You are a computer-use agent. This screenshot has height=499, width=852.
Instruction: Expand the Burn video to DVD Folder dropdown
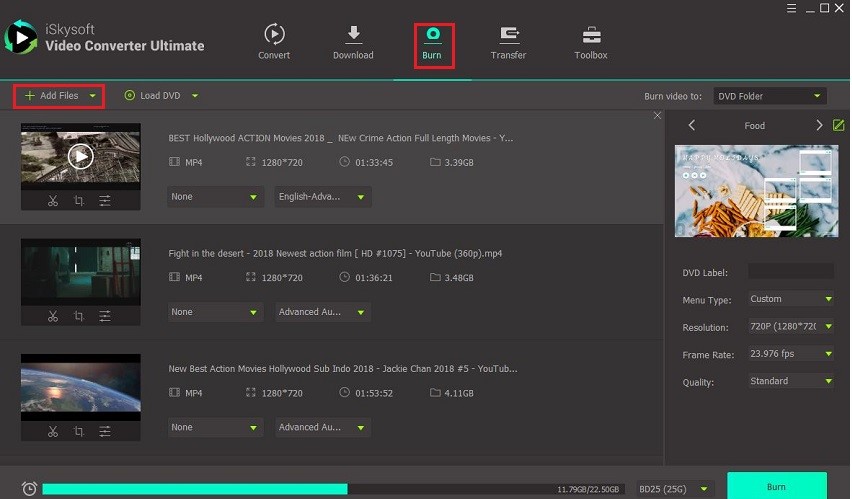point(770,96)
